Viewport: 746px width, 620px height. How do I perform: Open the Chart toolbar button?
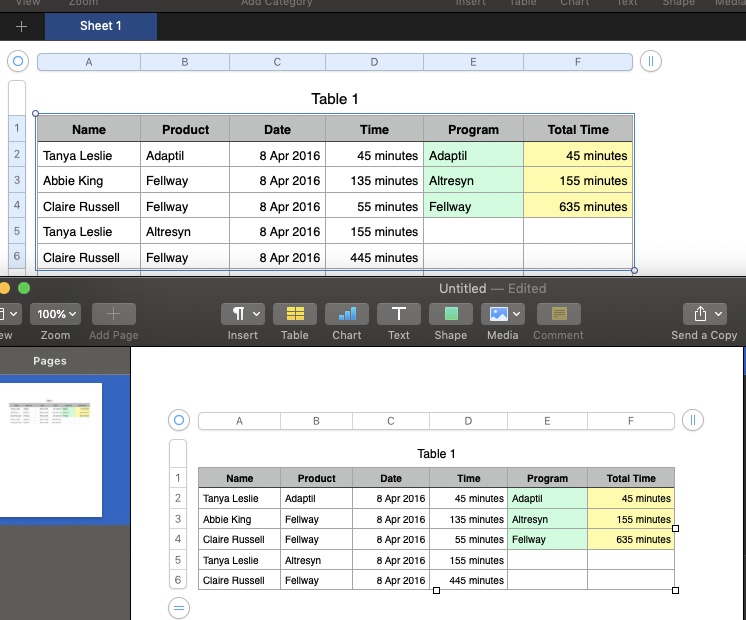click(x=347, y=314)
